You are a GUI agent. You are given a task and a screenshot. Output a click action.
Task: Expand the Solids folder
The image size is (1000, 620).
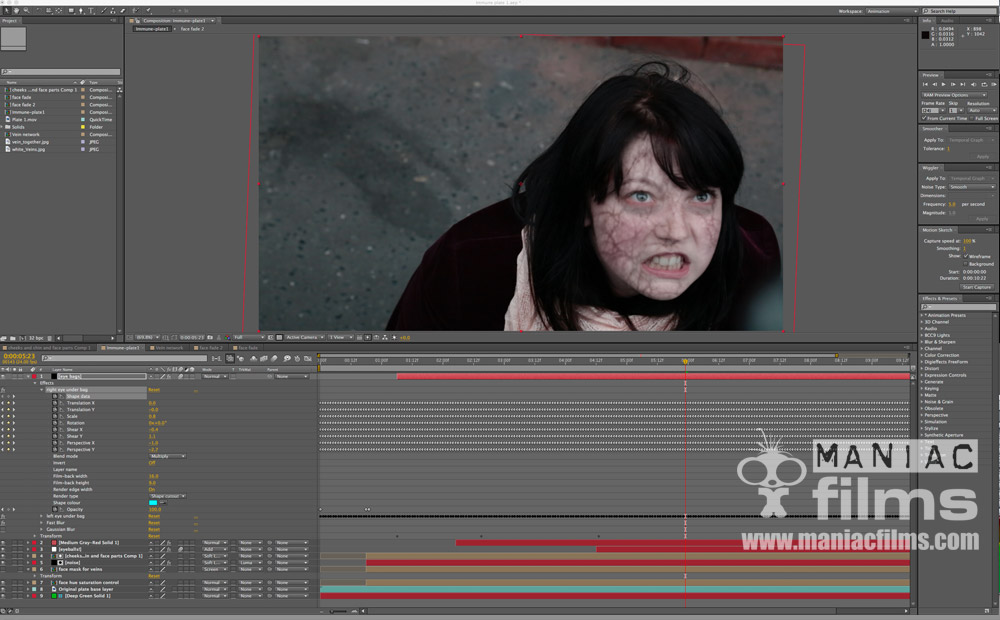tap(3, 127)
